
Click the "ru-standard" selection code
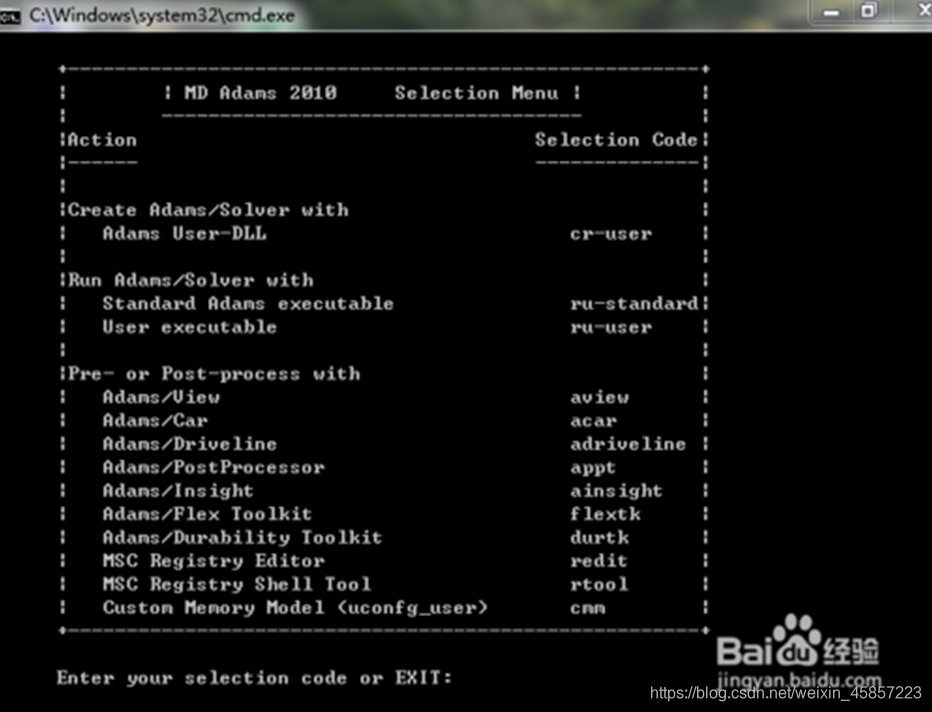point(634,303)
